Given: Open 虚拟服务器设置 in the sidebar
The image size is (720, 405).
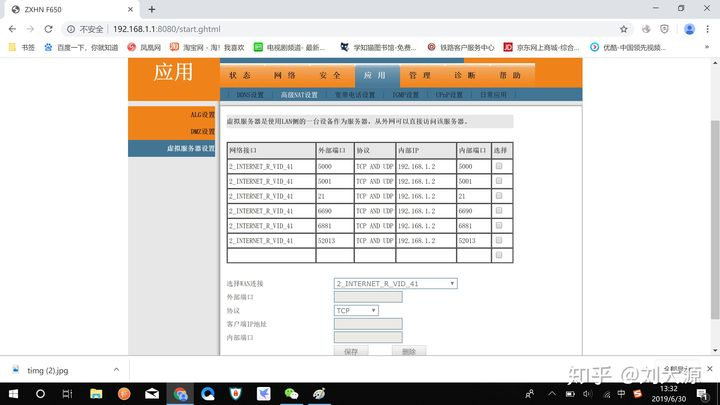Looking at the screenshot, I should click(x=172, y=148).
